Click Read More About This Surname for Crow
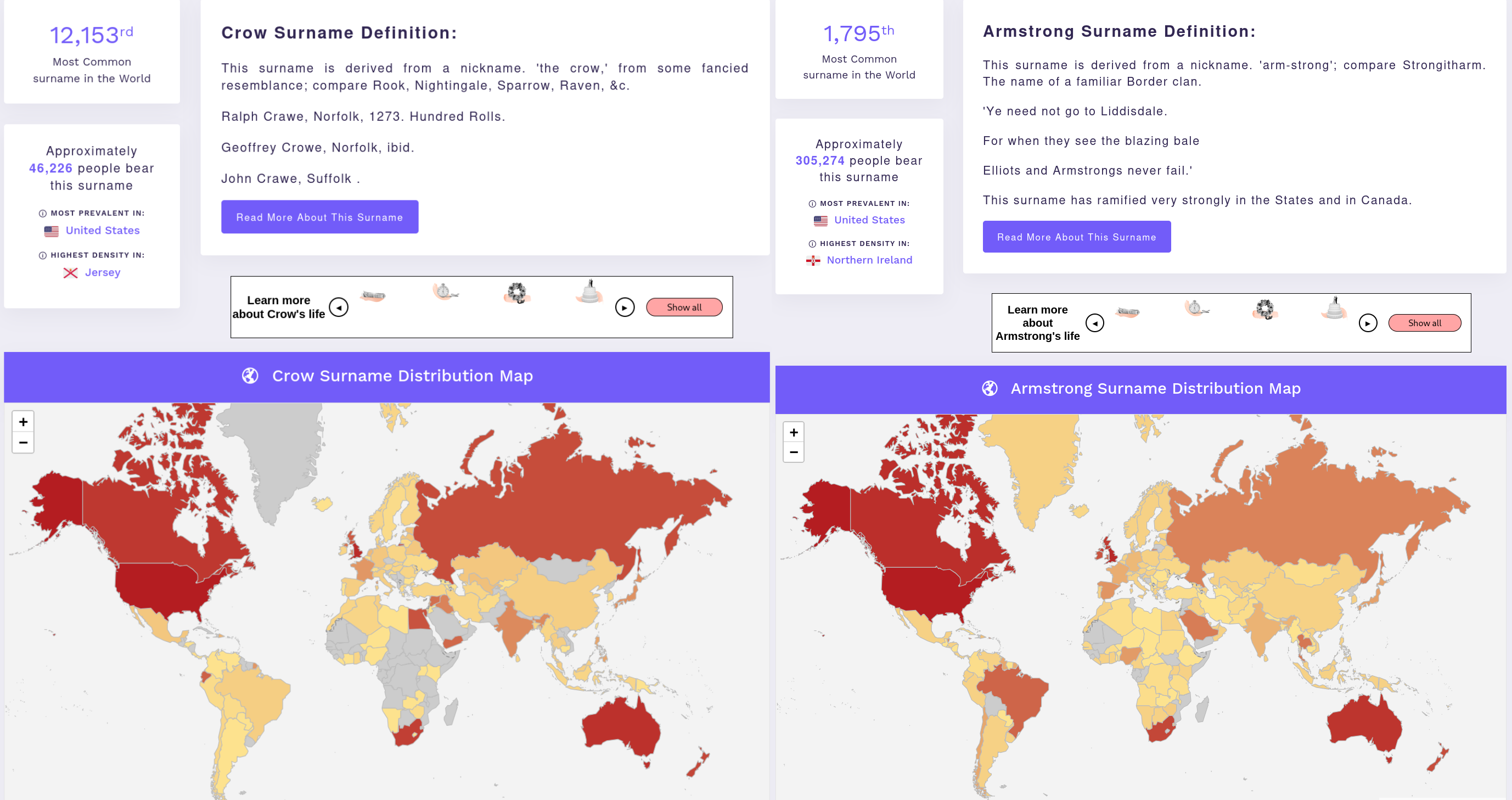 (x=320, y=217)
